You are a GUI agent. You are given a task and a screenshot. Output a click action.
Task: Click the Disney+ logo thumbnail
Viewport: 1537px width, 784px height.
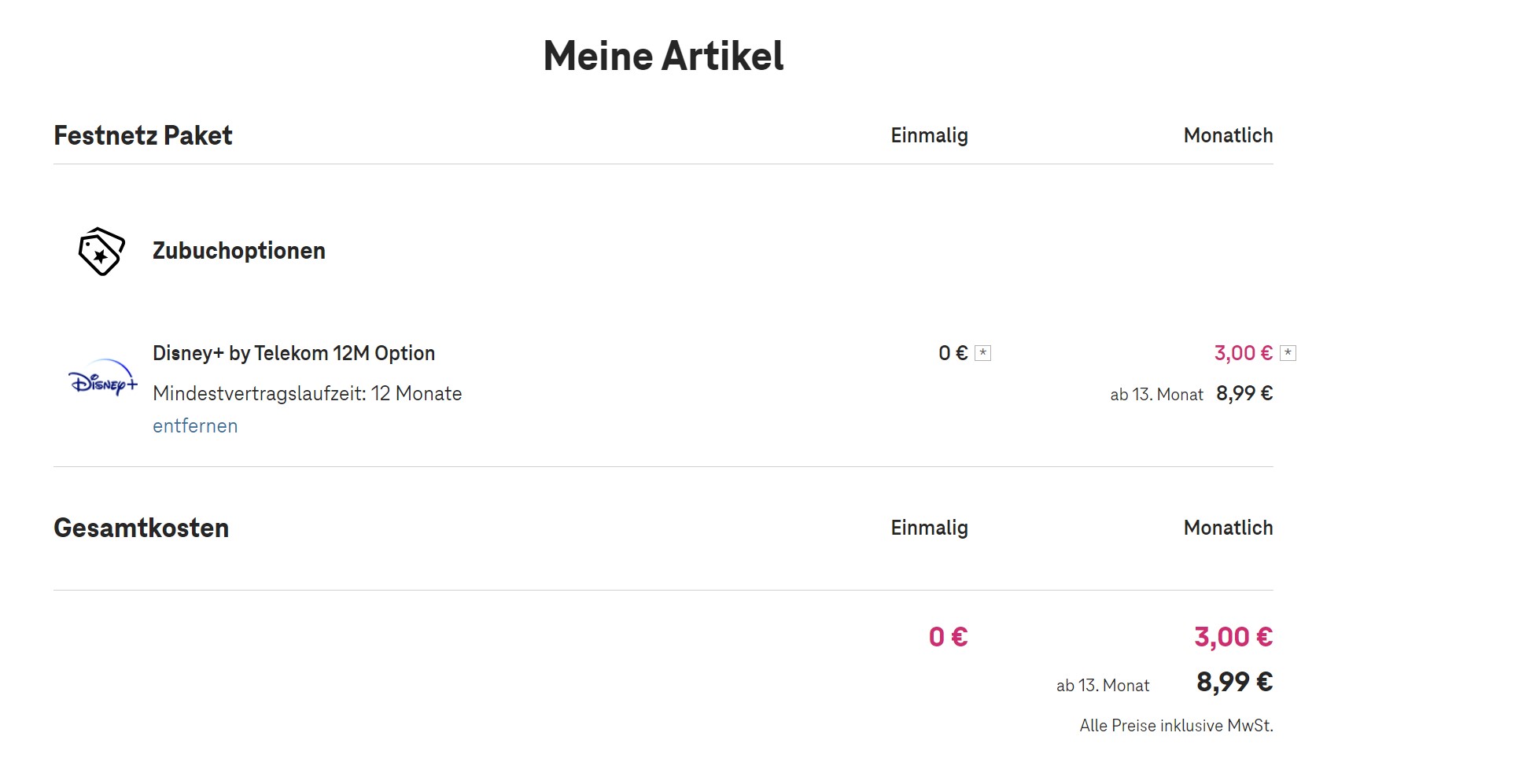[104, 378]
